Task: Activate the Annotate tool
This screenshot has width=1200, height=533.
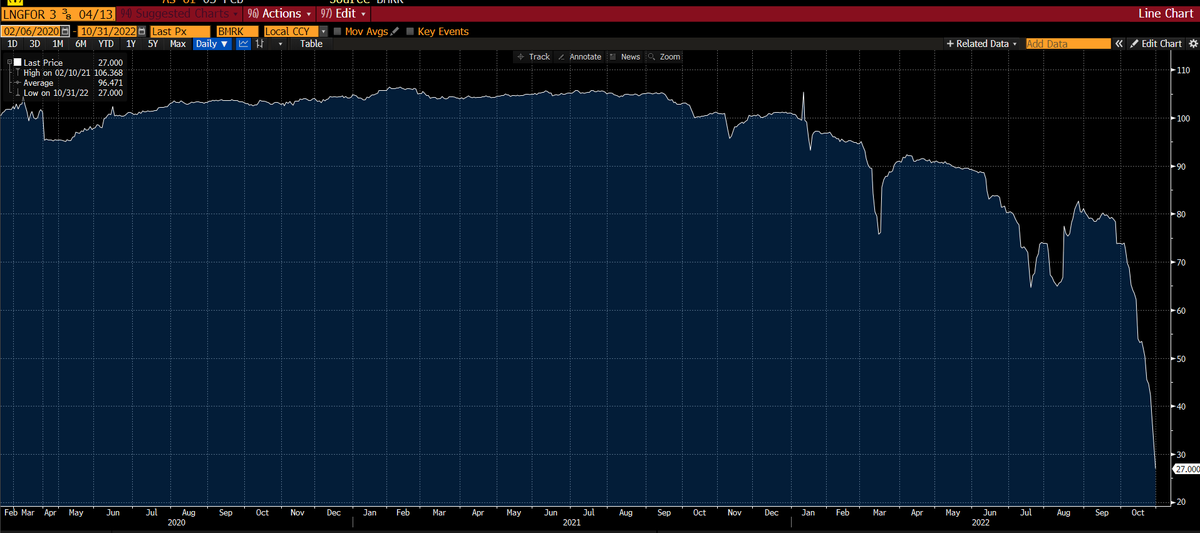Action: pyautogui.click(x=580, y=57)
